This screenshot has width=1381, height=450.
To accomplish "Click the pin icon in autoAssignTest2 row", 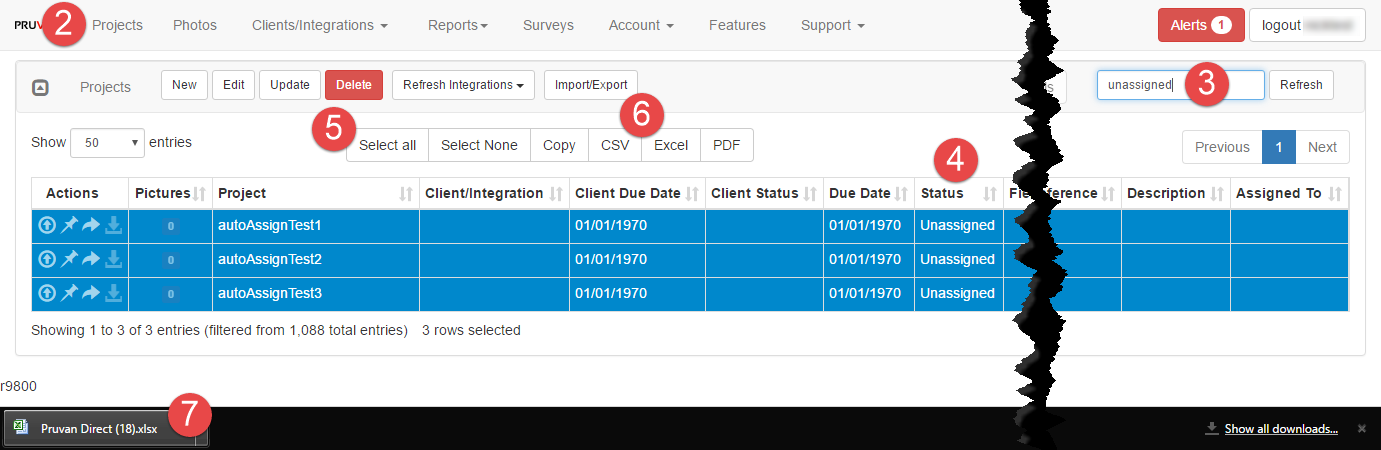I will pyautogui.click(x=69, y=260).
